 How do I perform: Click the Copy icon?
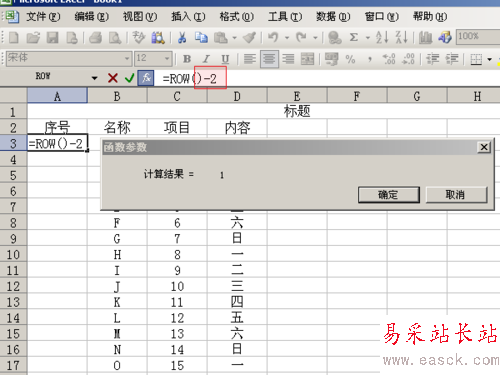201,37
